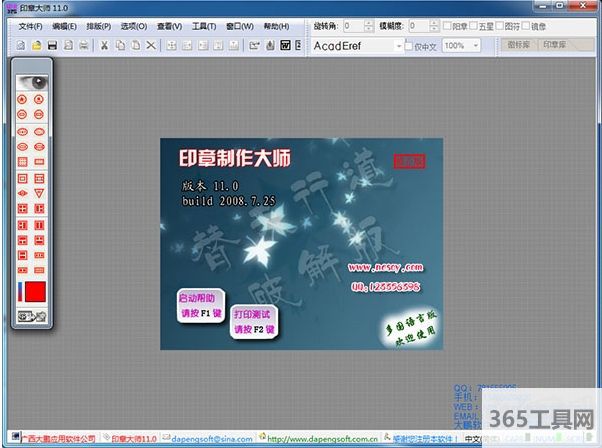Click the New file icon in toolbar
This screenshot has width=602, height=448.
(x=22, y=46)
